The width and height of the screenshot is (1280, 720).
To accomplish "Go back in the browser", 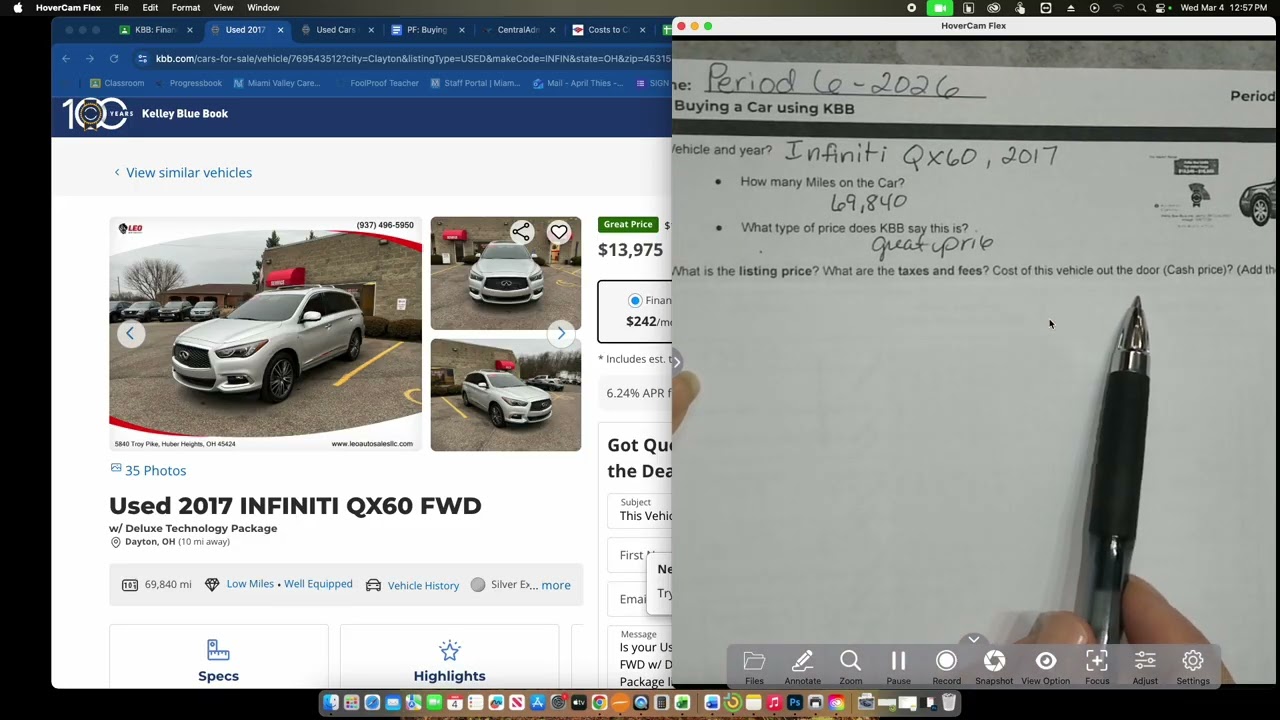I will (66, 59).
